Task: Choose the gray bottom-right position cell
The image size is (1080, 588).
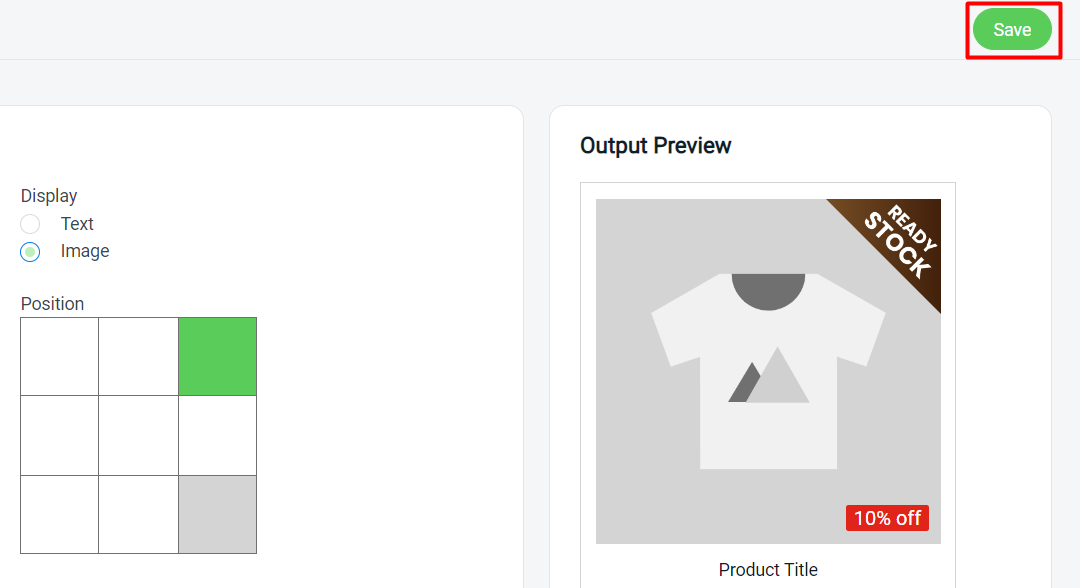Action: pos(217,514)
